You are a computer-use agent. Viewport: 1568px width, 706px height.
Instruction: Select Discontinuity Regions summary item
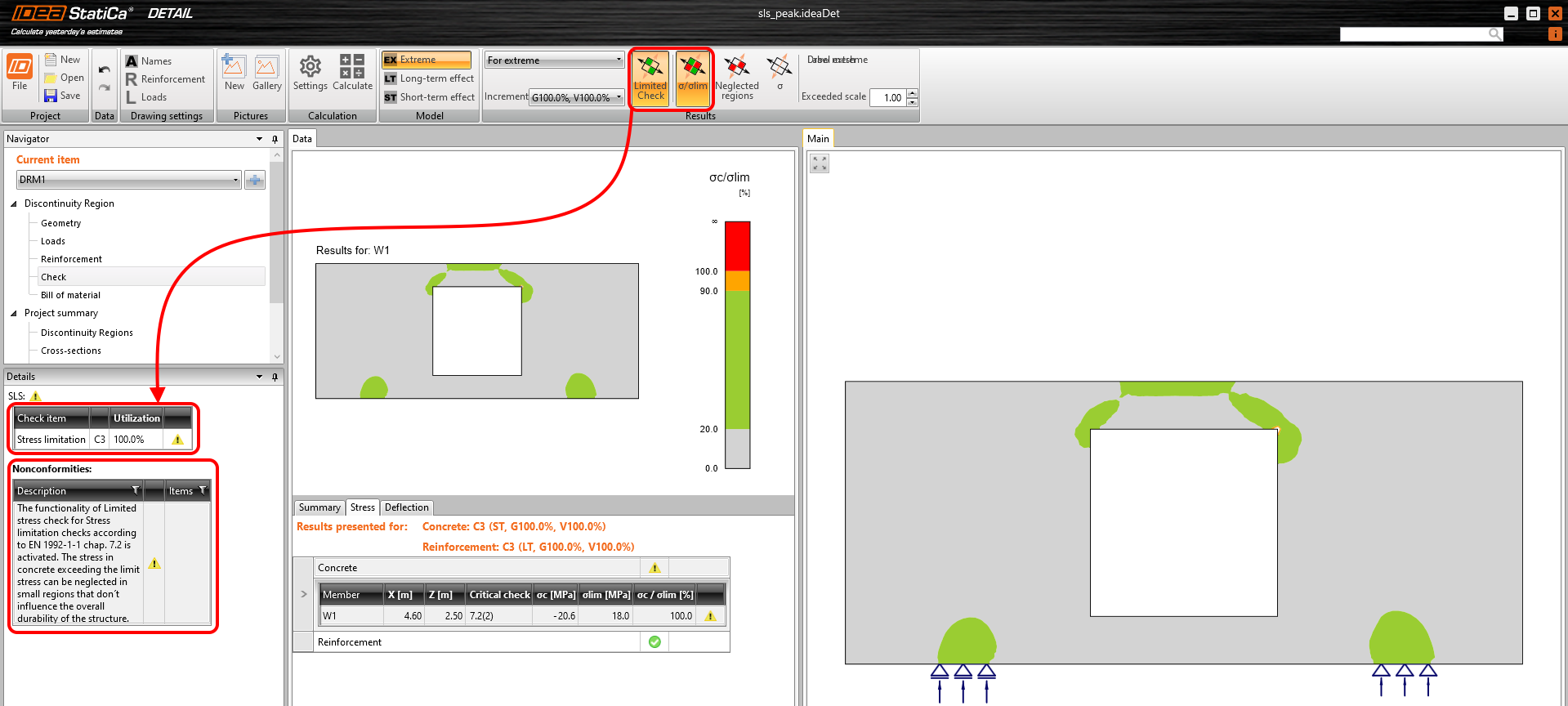pos(87,333)
